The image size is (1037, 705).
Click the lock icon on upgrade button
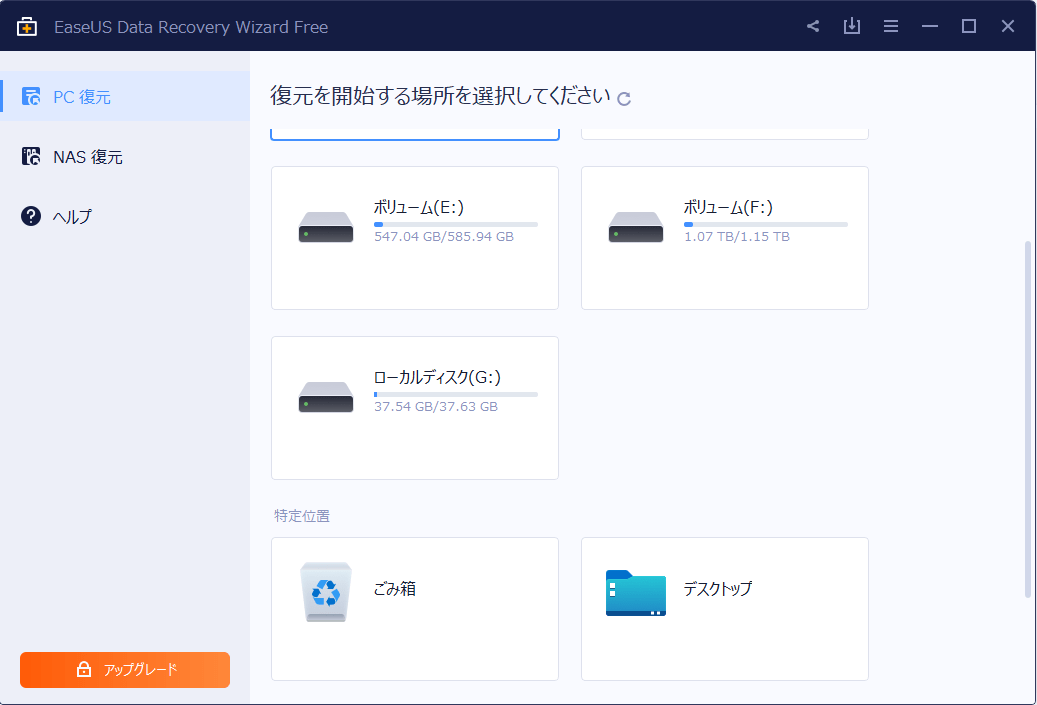click(84, 669)
